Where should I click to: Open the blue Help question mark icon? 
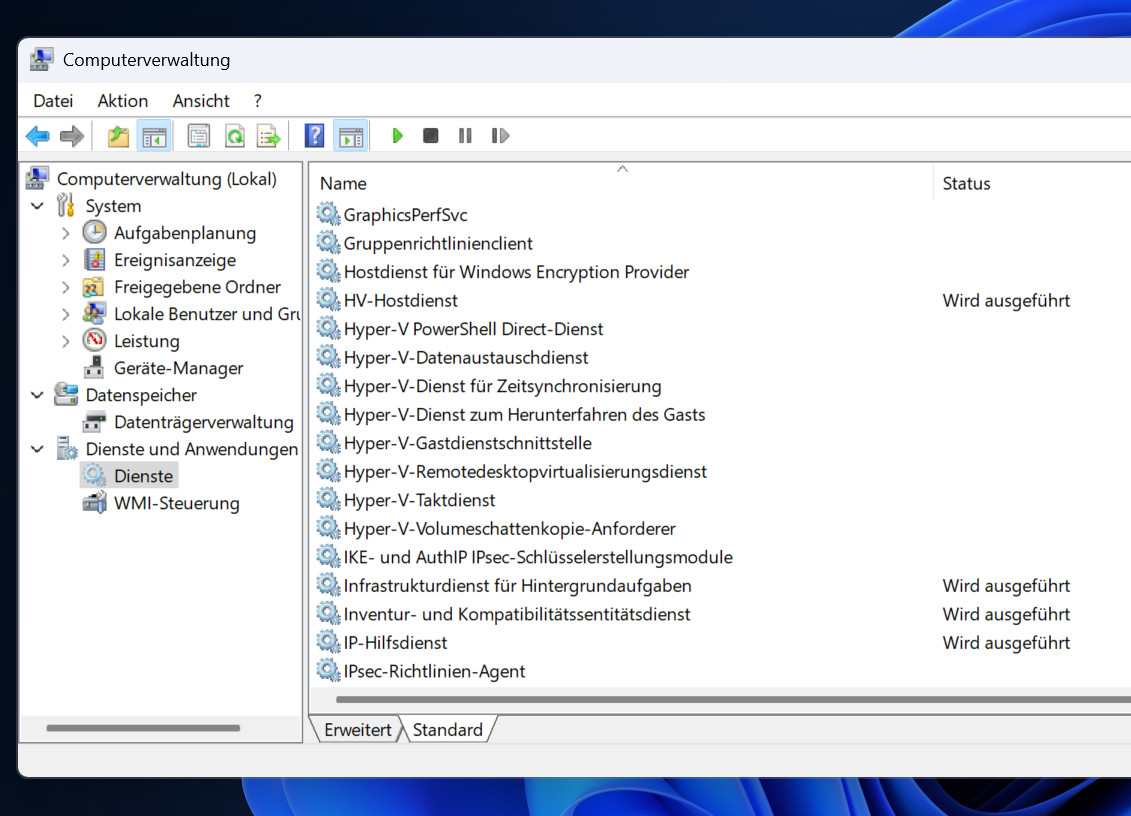coord(314,136)
